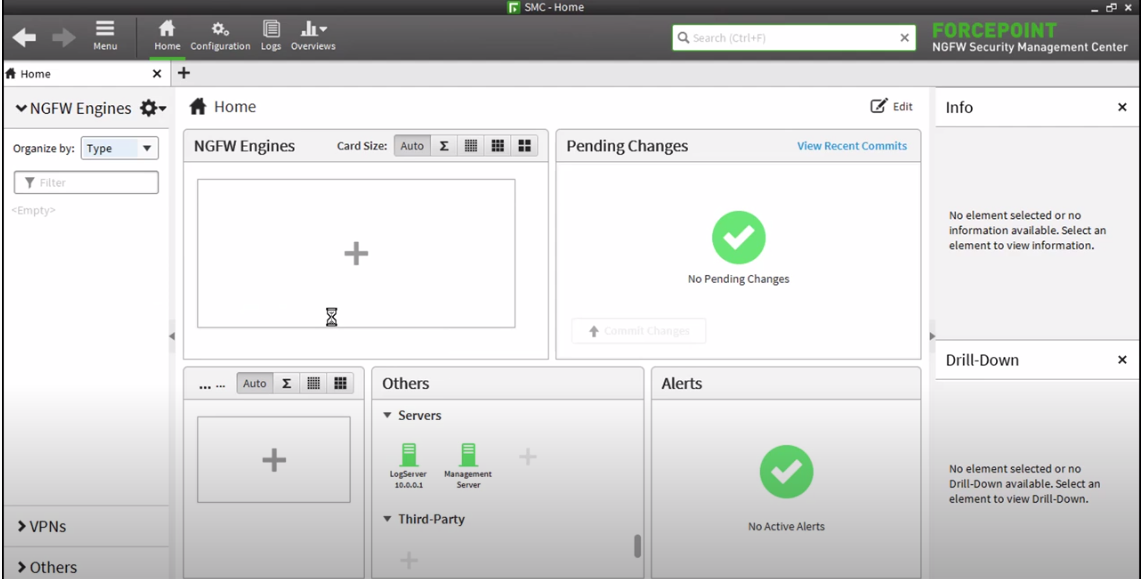Close the Drill-Down panel
The height and width of the screenshot is (579, 1141).
tap(1122, 359)
